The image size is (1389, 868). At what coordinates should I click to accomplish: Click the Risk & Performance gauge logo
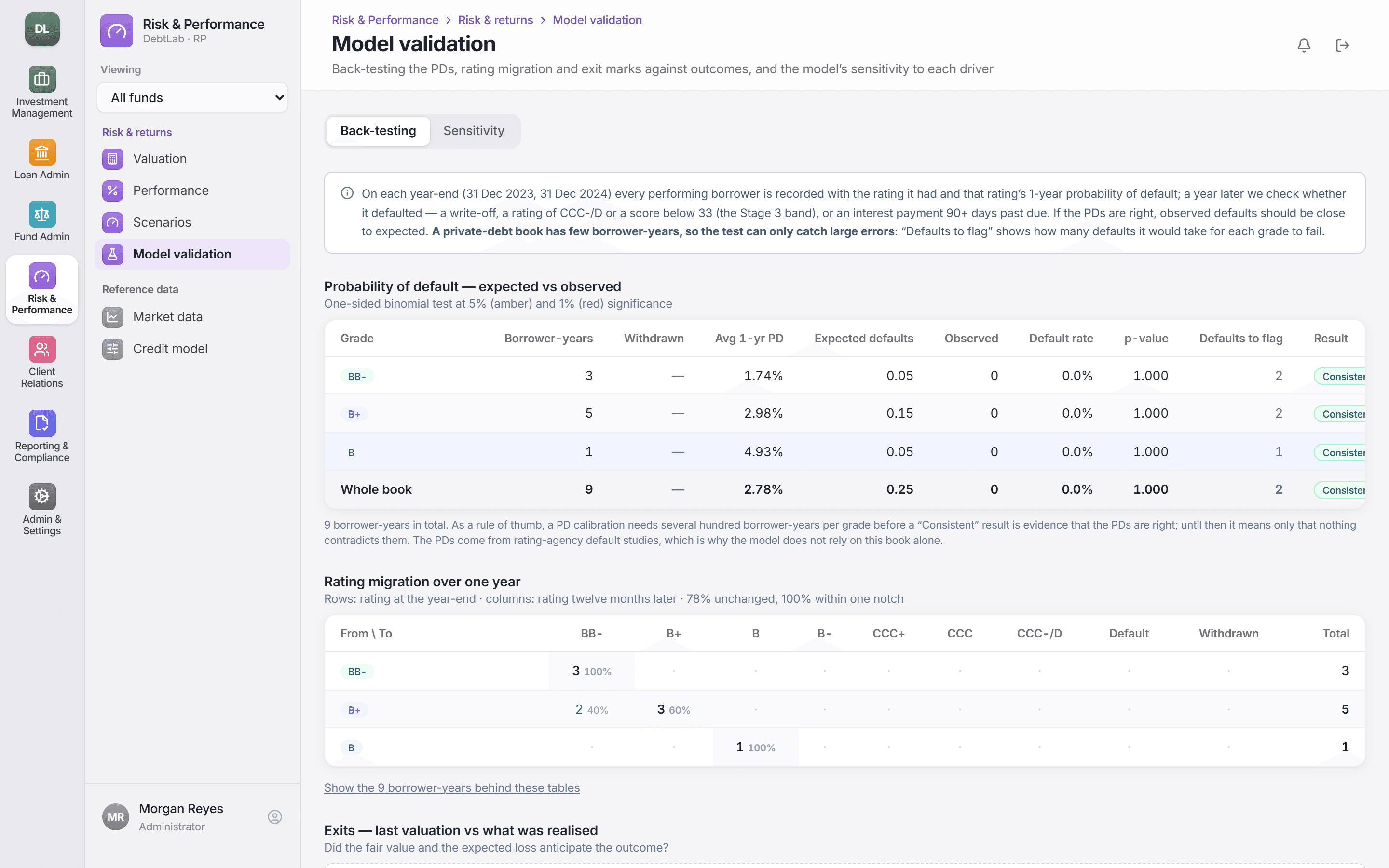tap(117, 31)
